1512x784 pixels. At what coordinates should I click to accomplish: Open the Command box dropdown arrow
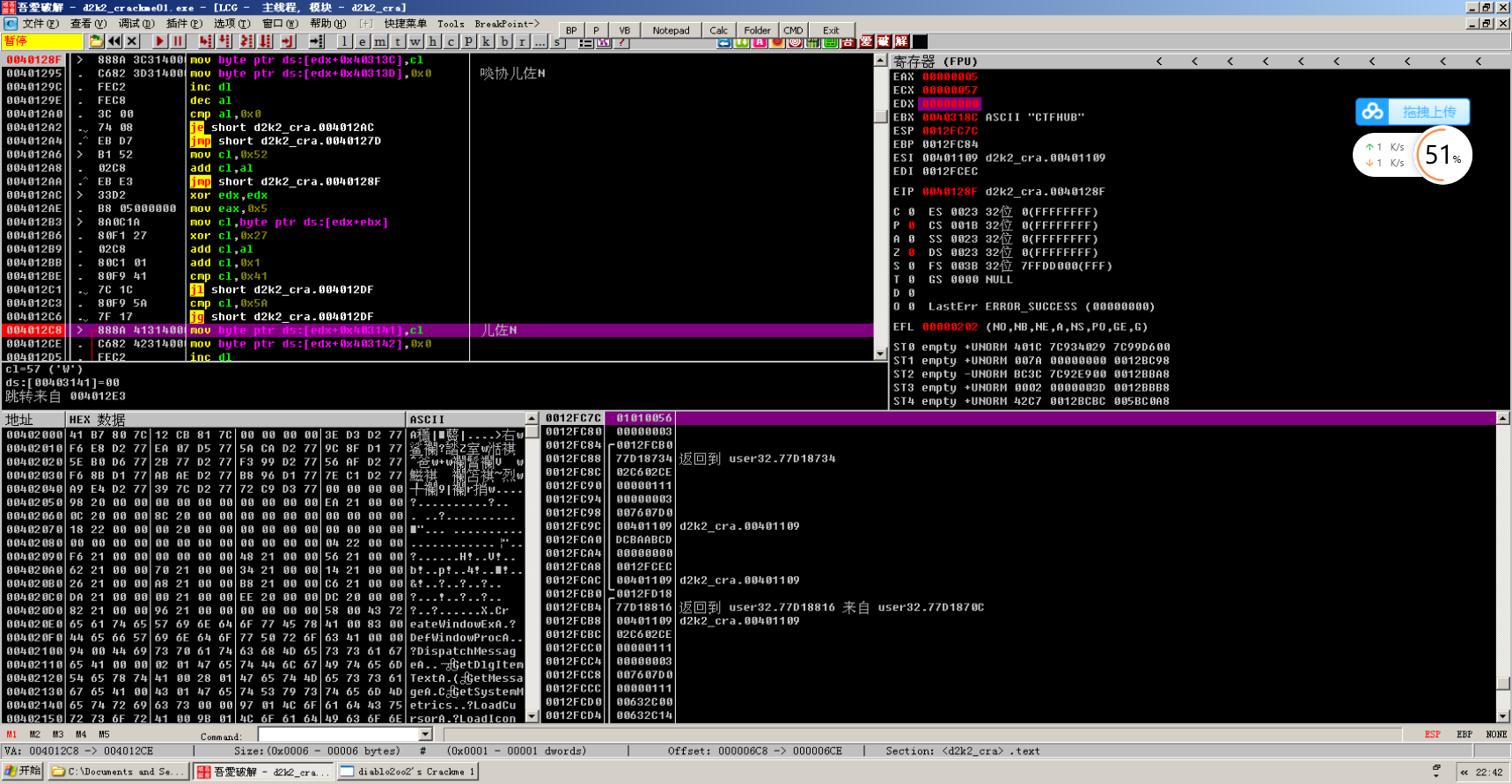click(x=426, y=735)
